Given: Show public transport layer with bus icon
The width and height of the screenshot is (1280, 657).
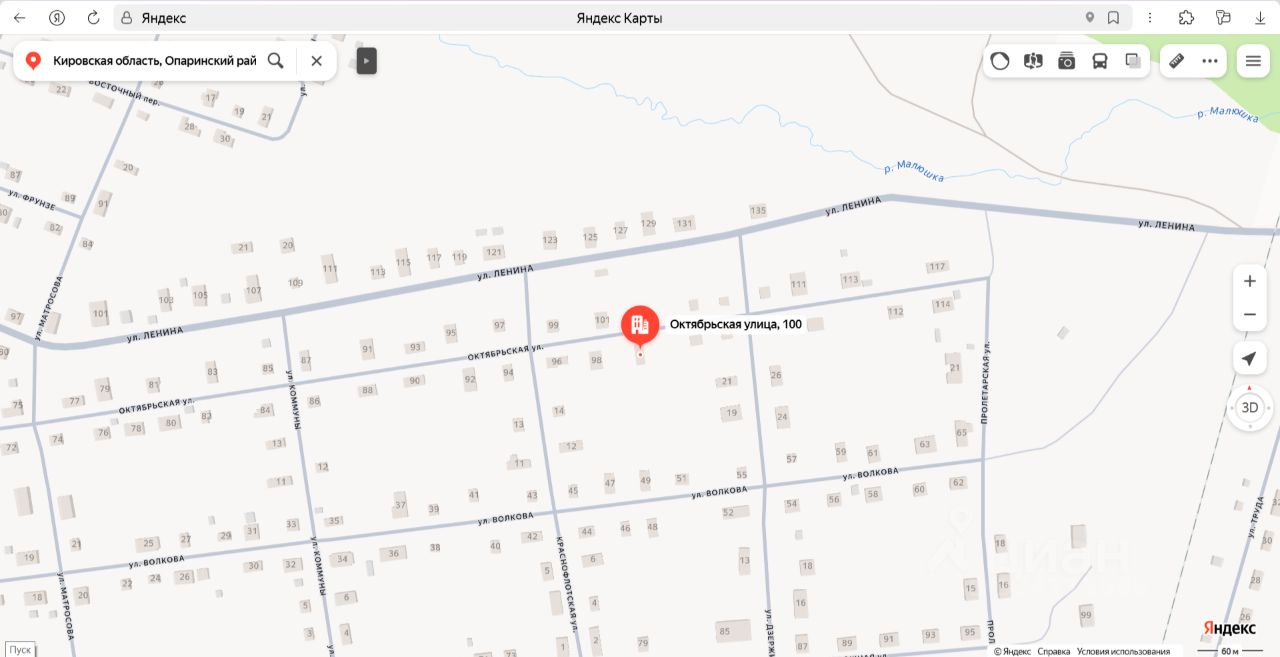Looking at the screenshot, I should click(x=1100, y=61).
